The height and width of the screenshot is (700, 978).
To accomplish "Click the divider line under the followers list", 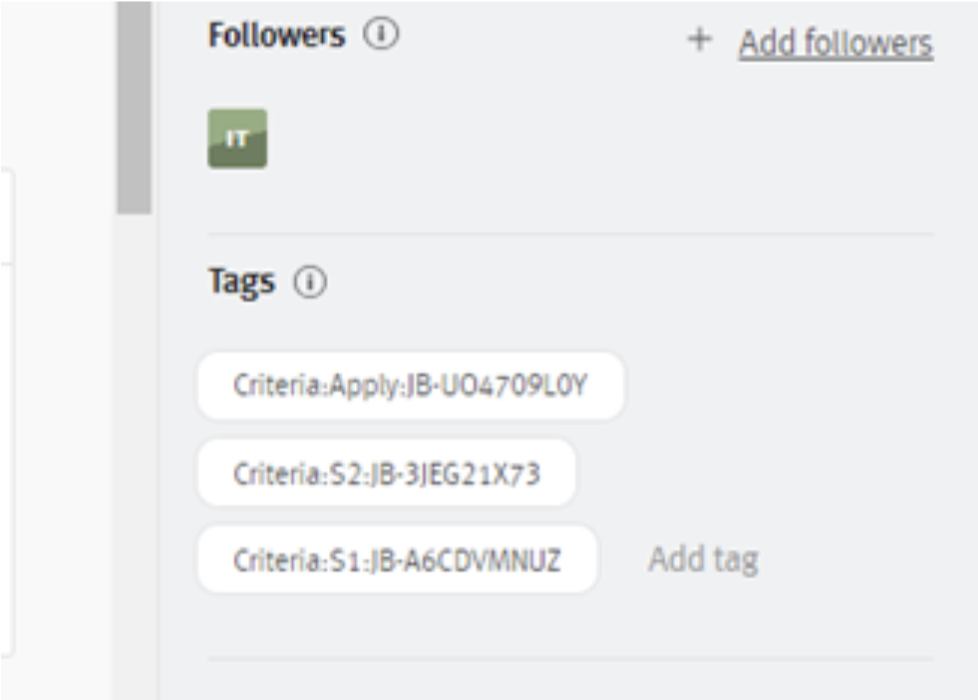I will (571, 234).
